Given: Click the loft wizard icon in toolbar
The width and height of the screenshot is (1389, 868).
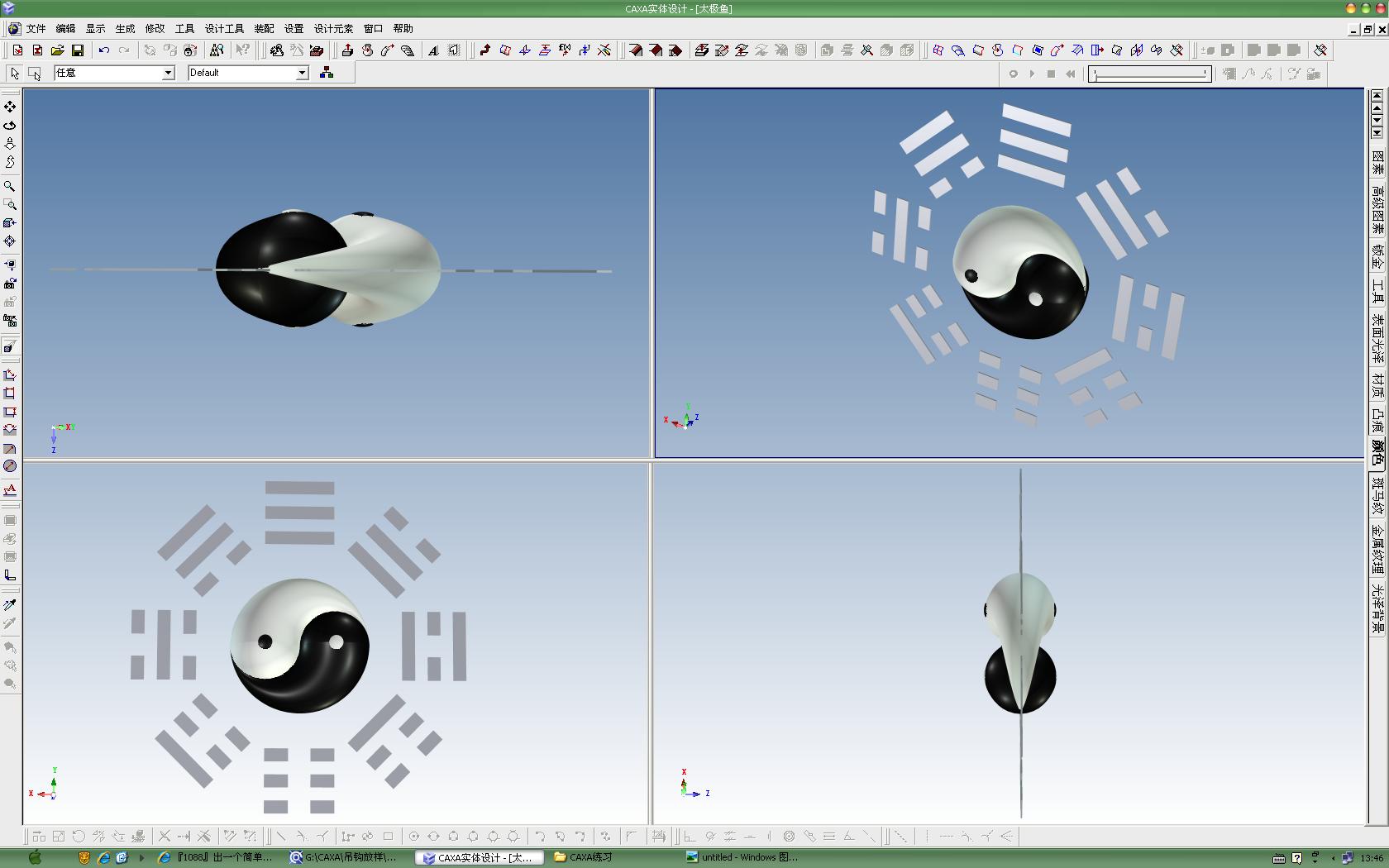Looking at the screenshot, I should 407,50.
